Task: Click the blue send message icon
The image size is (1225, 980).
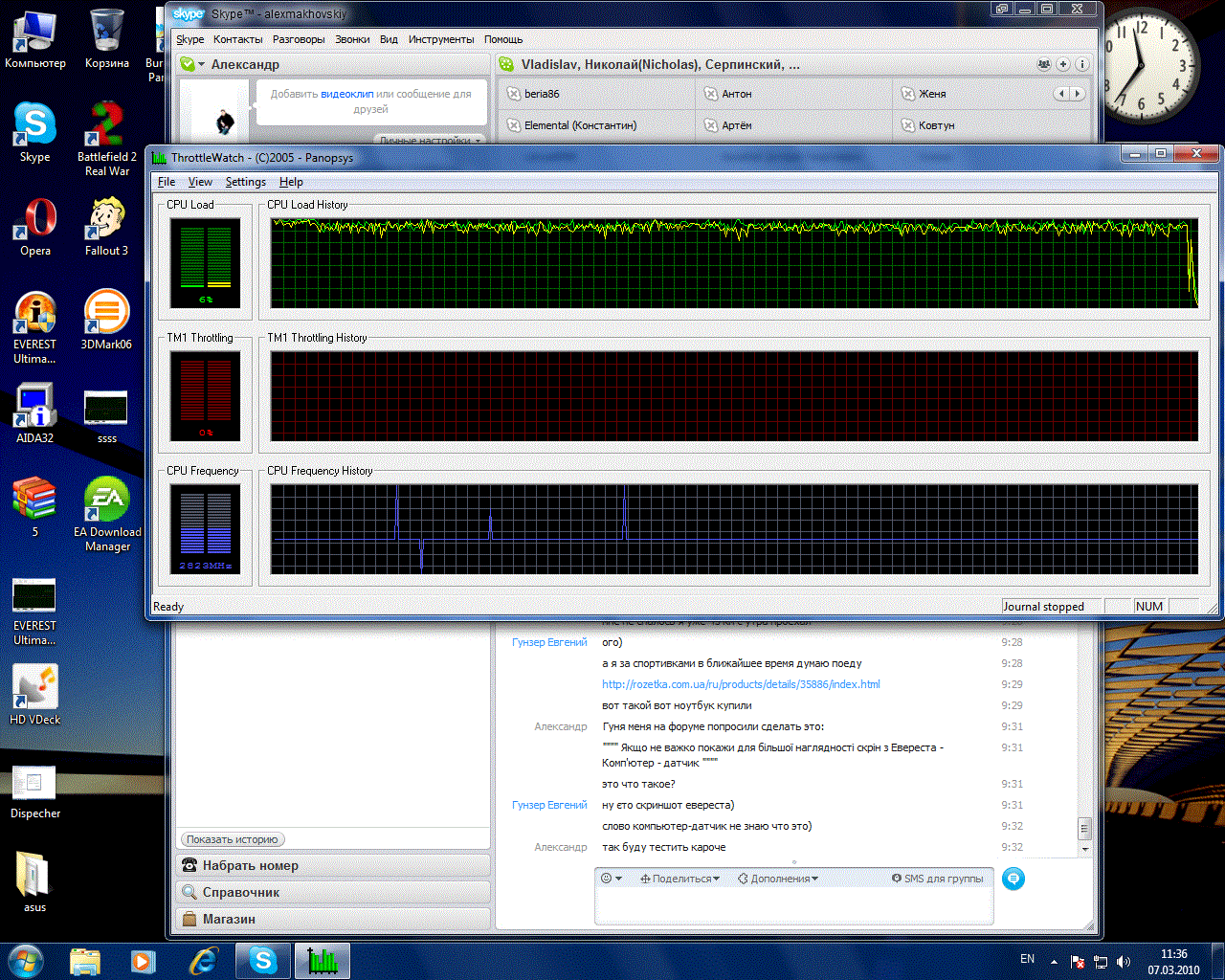Action: tap(1013, 879)
